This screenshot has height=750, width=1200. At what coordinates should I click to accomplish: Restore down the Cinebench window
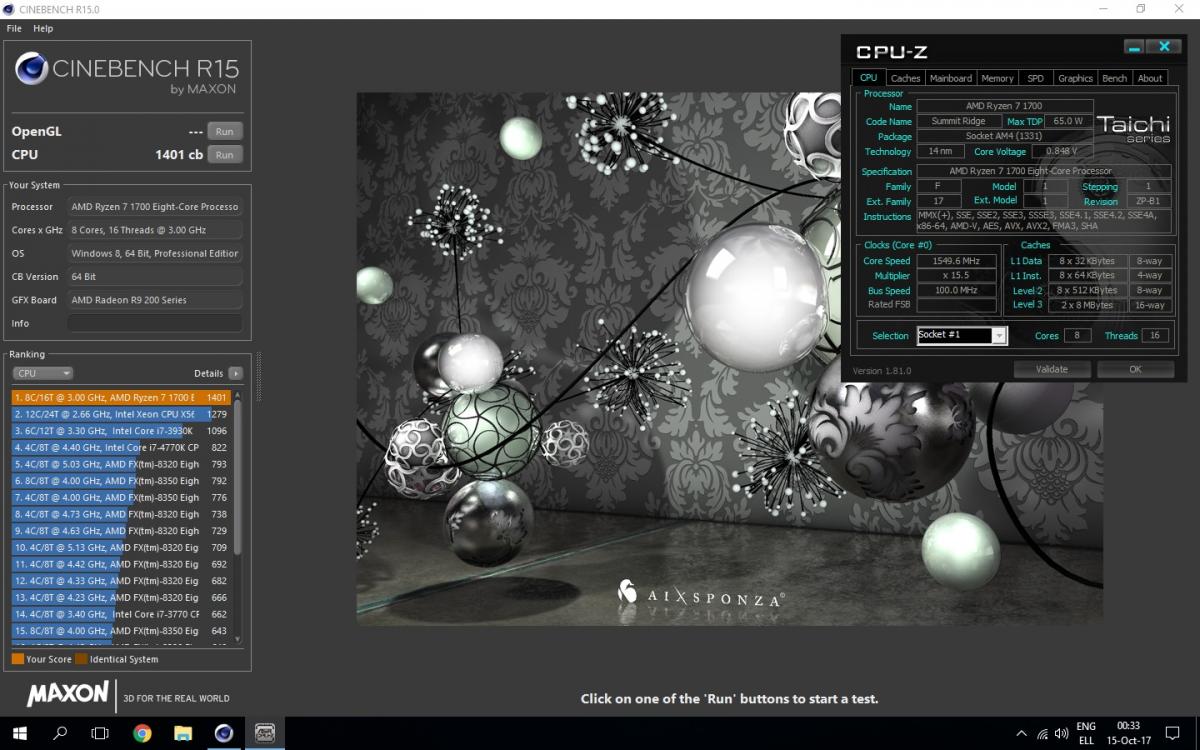[x=1140, y=9]
